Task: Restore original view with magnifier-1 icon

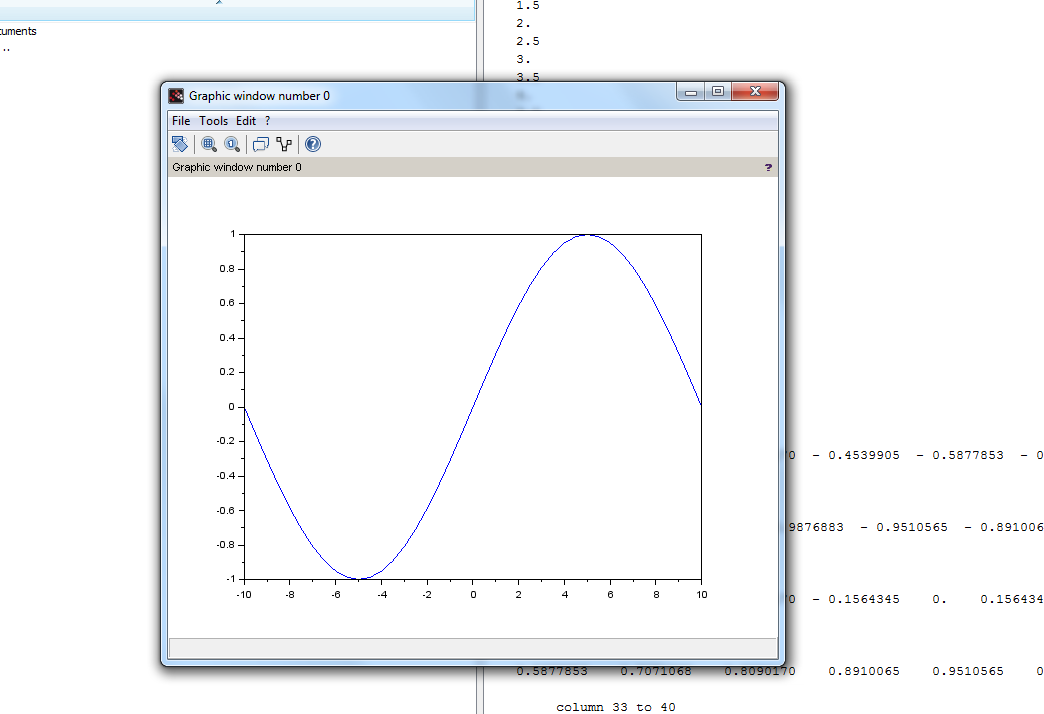Action: click(x=232, y=144)
